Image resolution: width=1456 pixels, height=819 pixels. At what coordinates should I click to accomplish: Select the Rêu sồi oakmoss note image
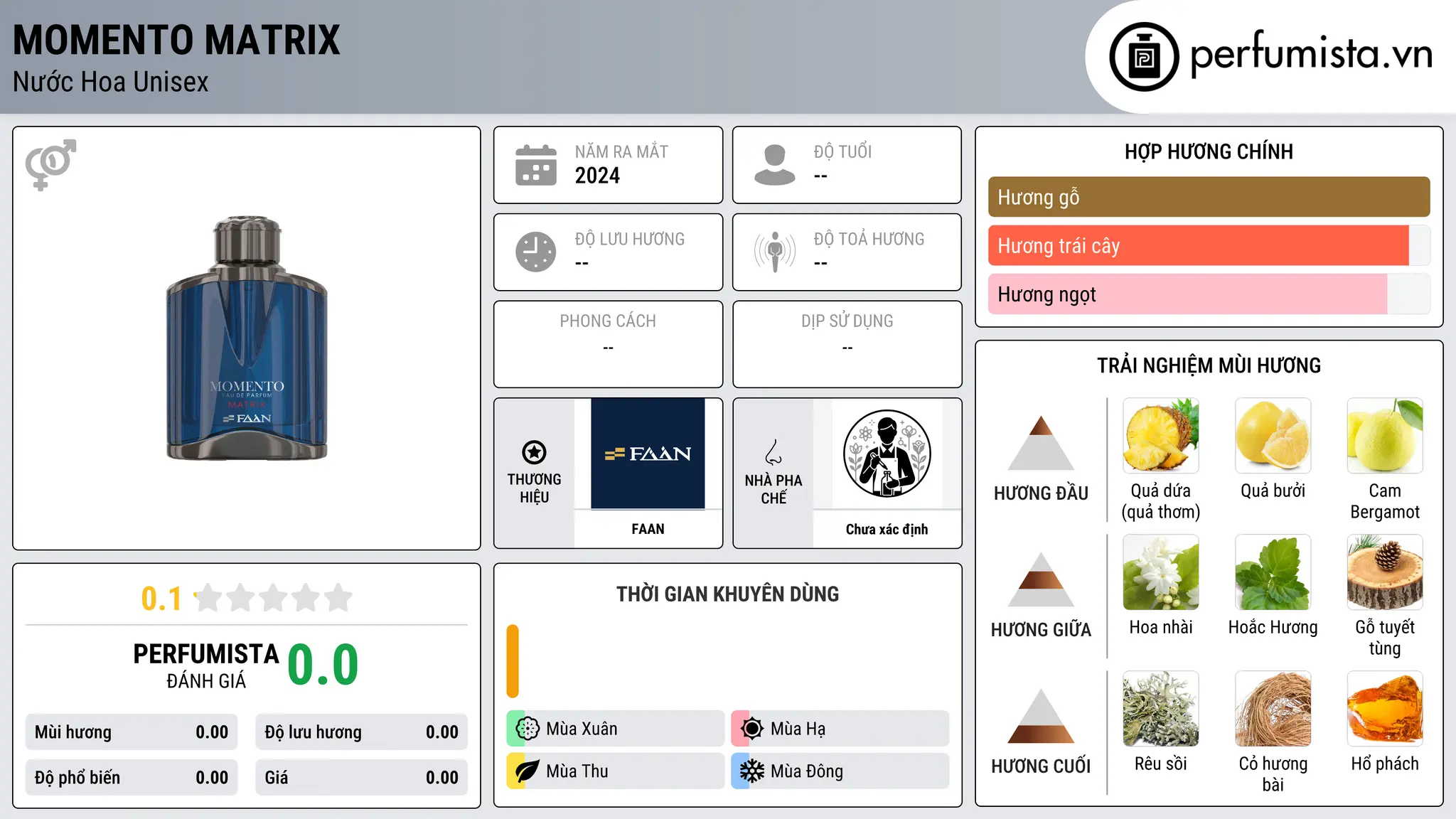1161,709
